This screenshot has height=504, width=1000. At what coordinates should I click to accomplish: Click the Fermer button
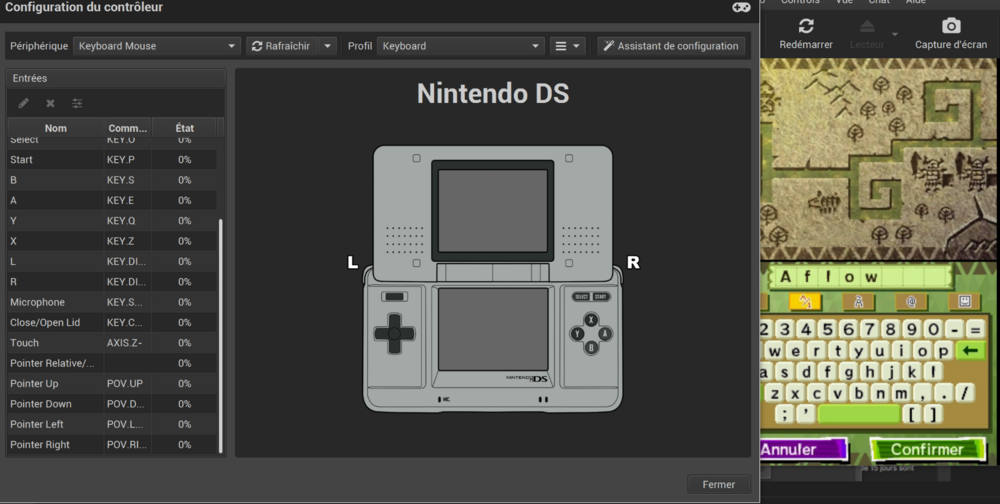pyautogui.click(x=718, y=484)
